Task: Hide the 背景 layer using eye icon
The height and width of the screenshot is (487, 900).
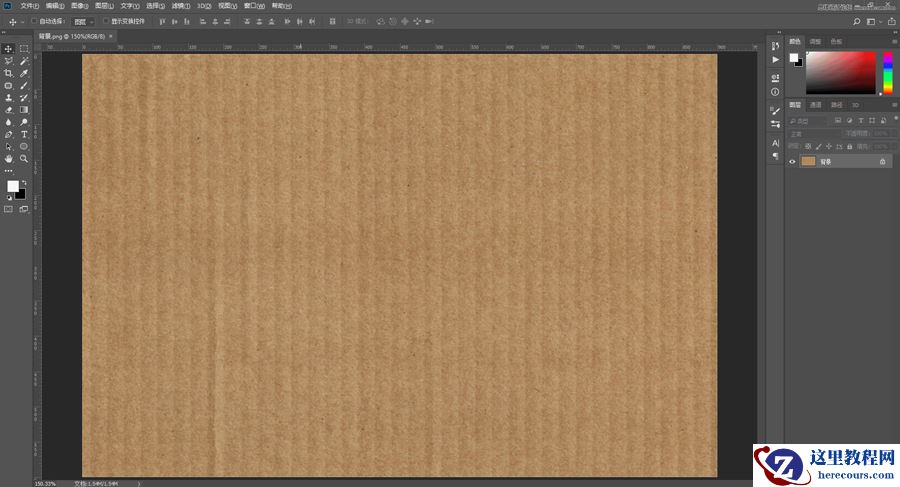Action: coord(793,161)
